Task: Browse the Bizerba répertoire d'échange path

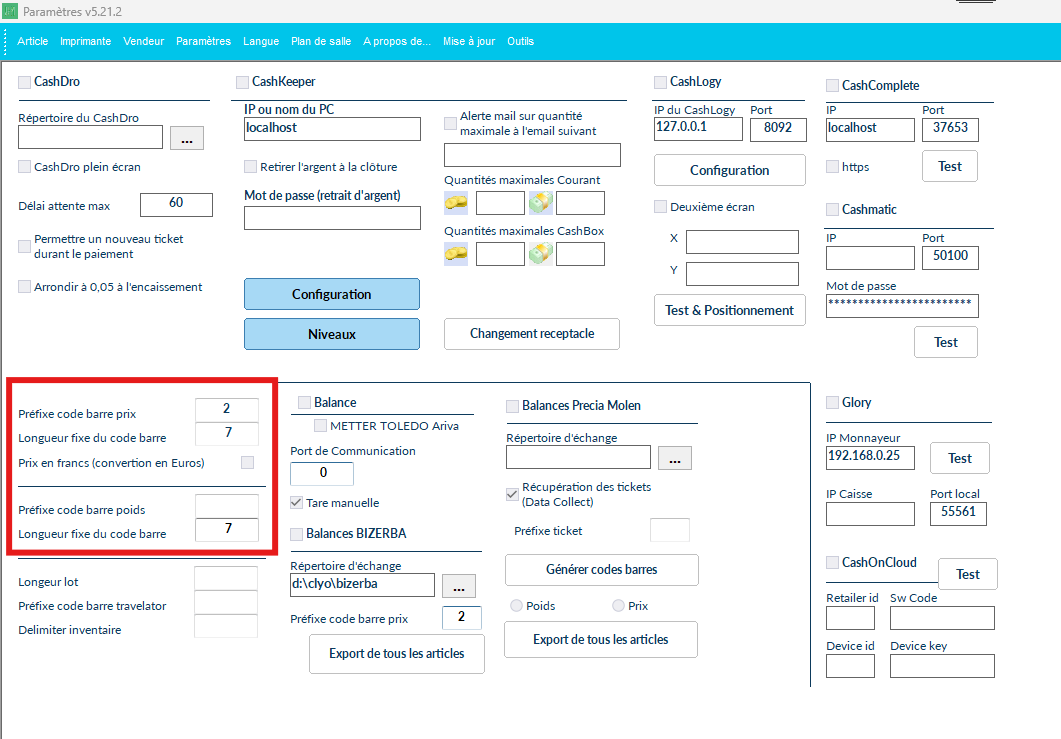Action: click(458, 585)
